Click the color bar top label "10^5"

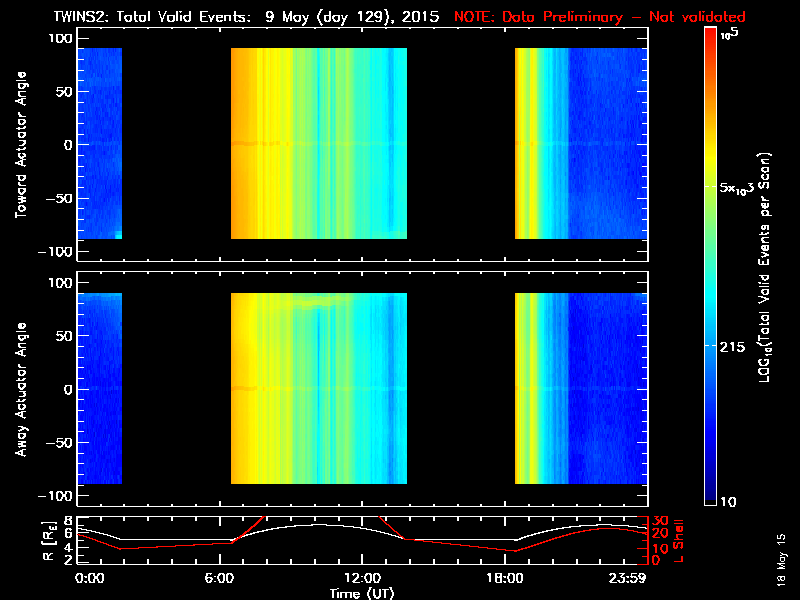[x=730, y=34]
